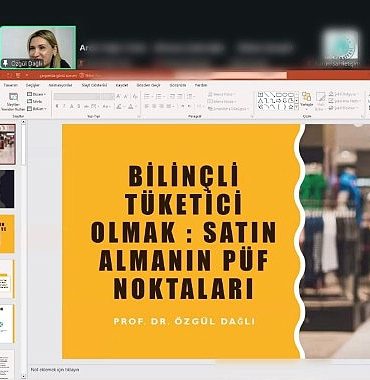This screenshot has height=380, width=370.
Task: Open the Düzen layout dropdown
Action: 36,94
